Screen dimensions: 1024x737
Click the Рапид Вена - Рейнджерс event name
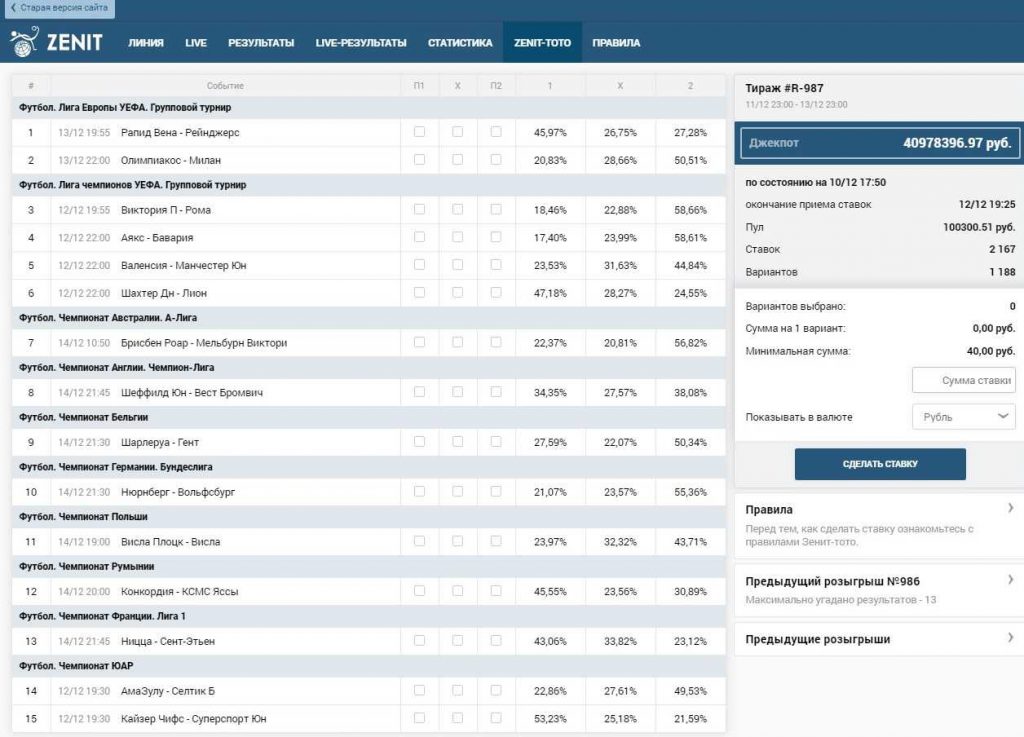(180, 133)
